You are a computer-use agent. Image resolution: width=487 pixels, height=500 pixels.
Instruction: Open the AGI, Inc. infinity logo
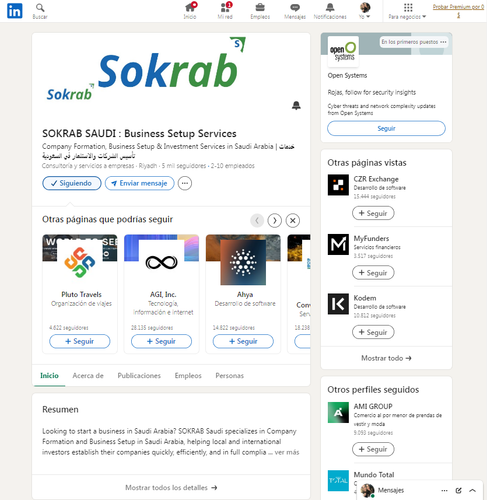161,262
